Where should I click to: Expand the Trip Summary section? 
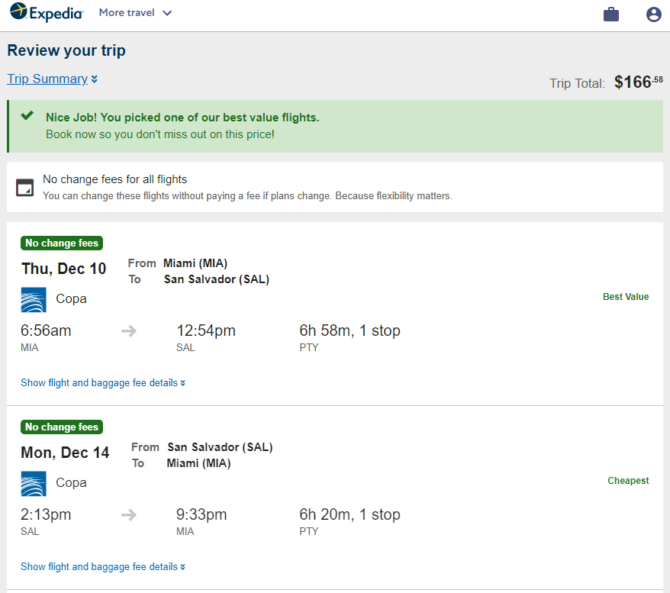(52, 79)
